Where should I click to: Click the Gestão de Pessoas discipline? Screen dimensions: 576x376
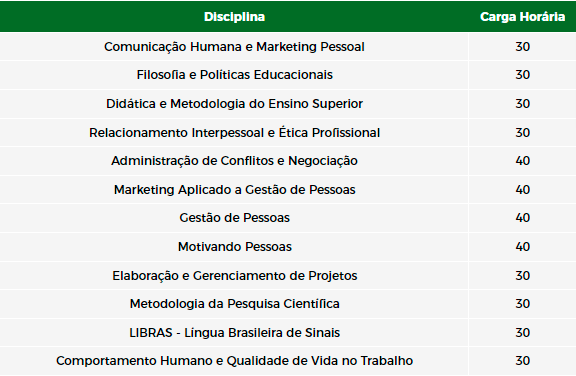(234, 218)
